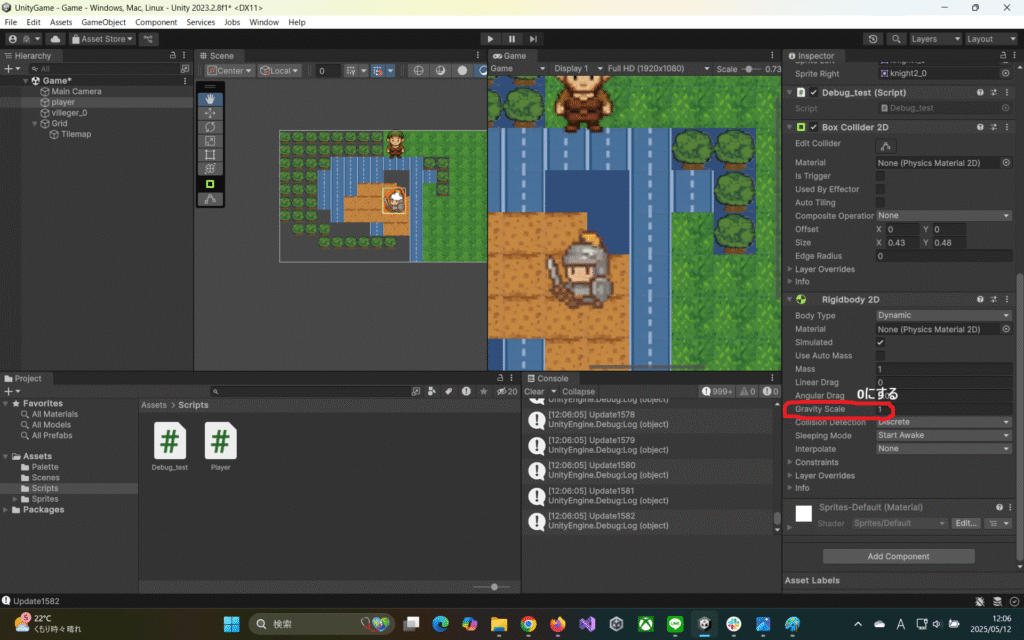Select the Sprites folder in Project

coord(45,499)
